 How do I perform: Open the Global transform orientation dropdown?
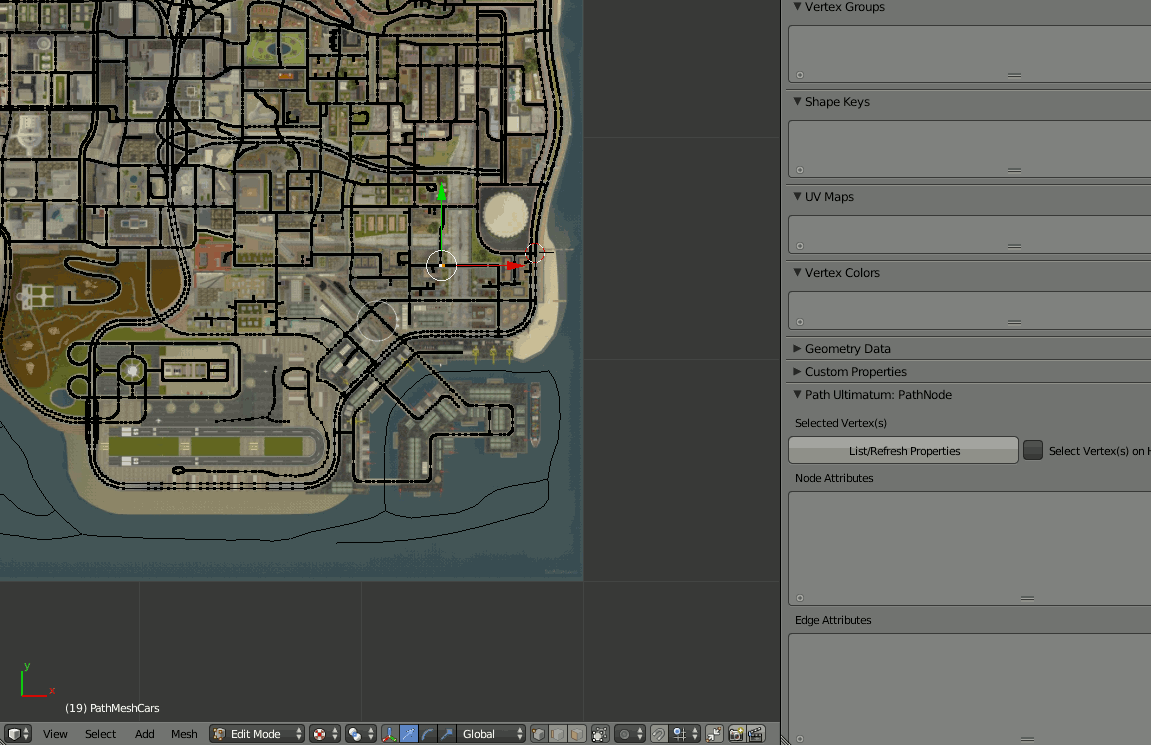(x=491, y=734)
